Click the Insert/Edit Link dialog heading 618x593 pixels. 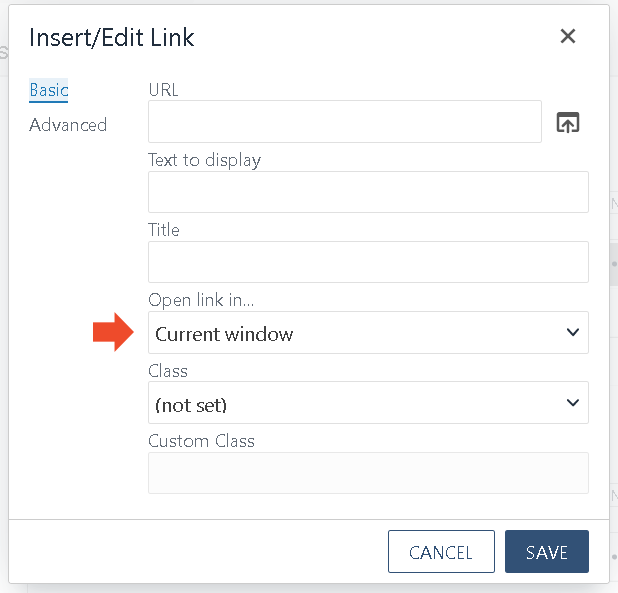112,38
